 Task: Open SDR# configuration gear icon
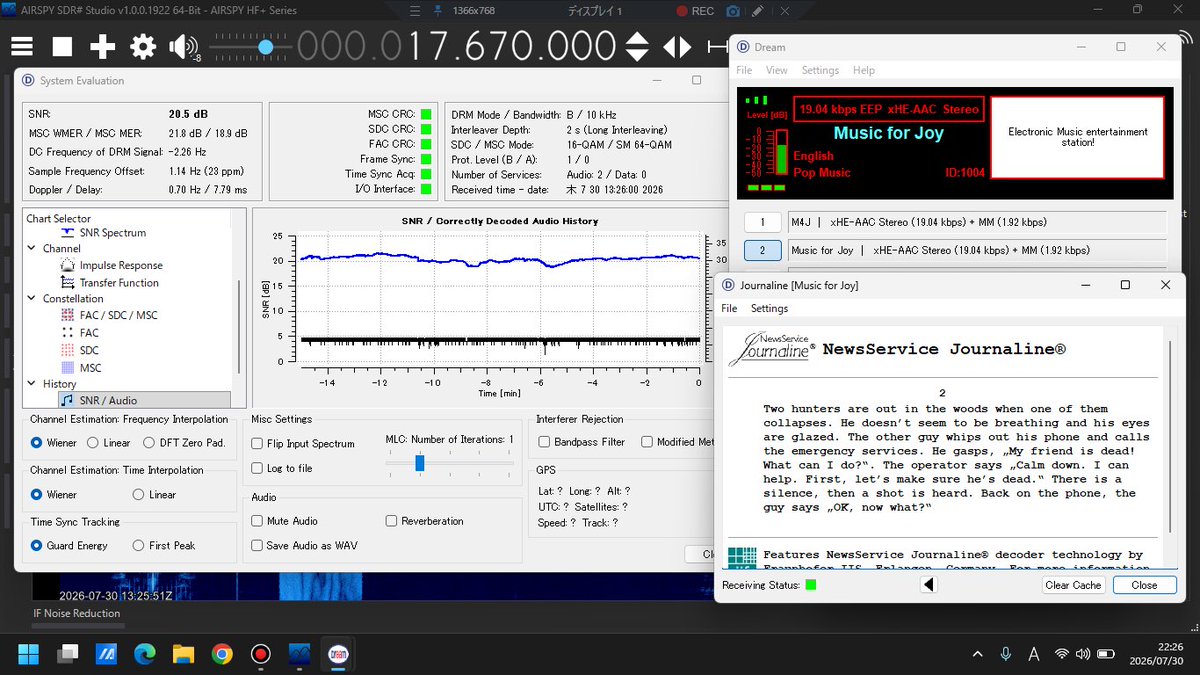tap(143, 47)
